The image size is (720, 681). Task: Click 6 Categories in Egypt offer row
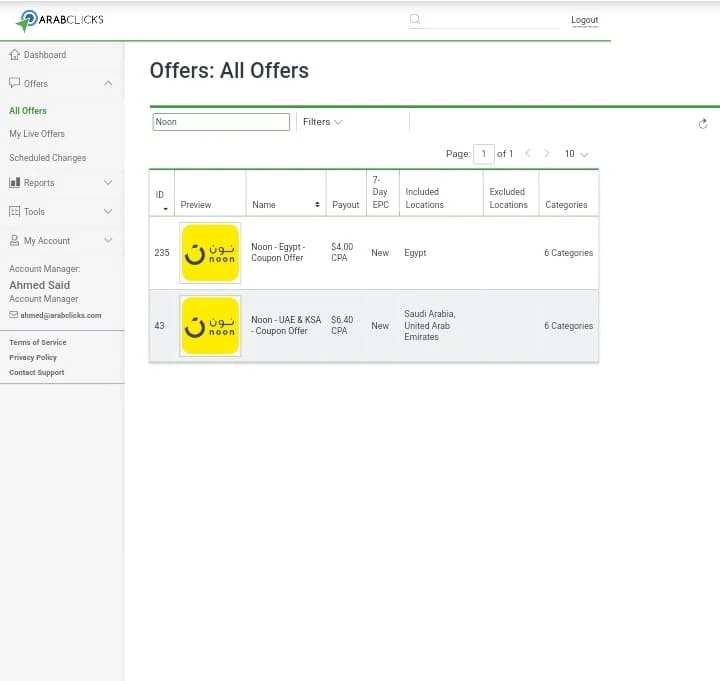tap(568, 253)
